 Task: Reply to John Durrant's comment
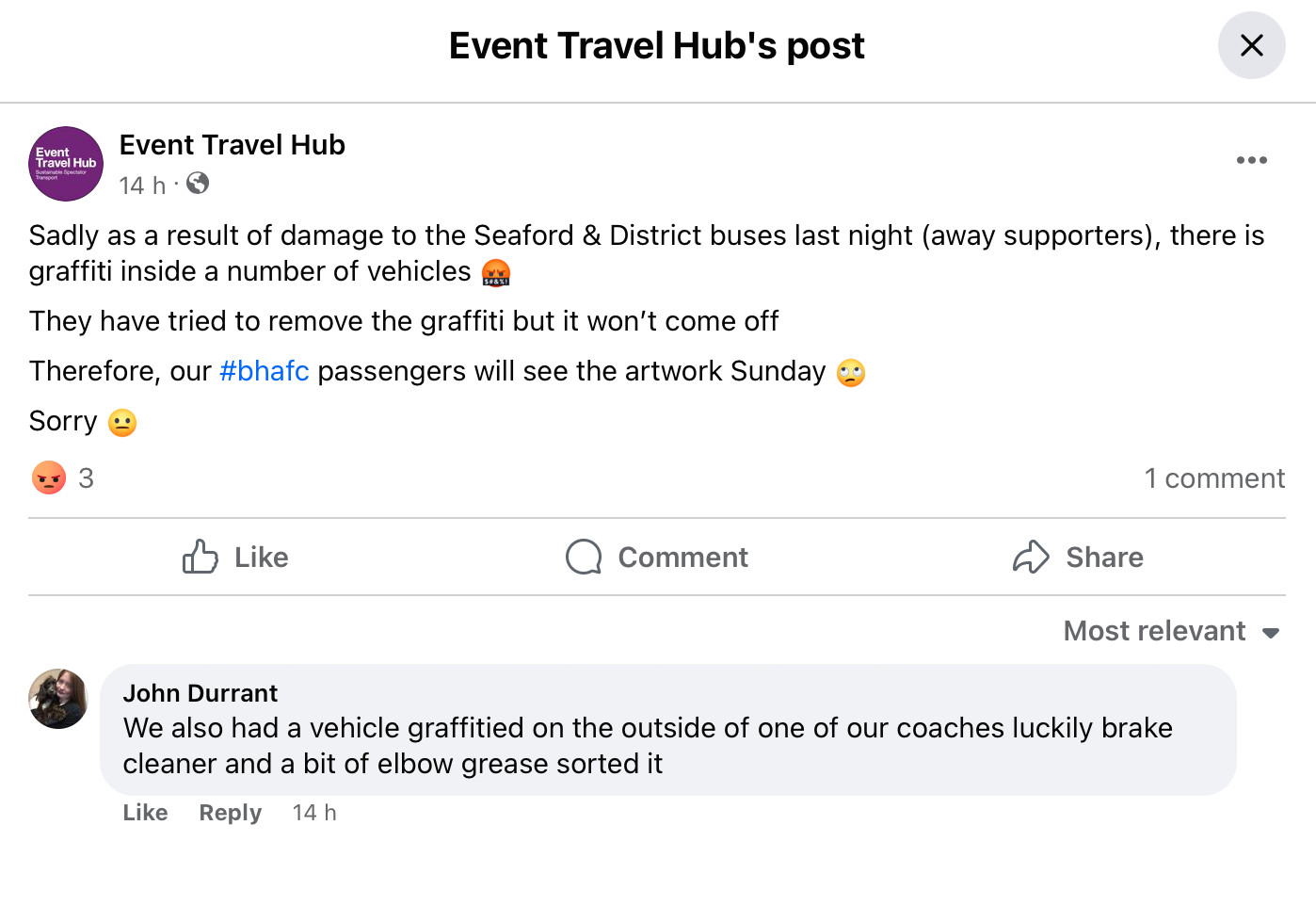[231, 813]
